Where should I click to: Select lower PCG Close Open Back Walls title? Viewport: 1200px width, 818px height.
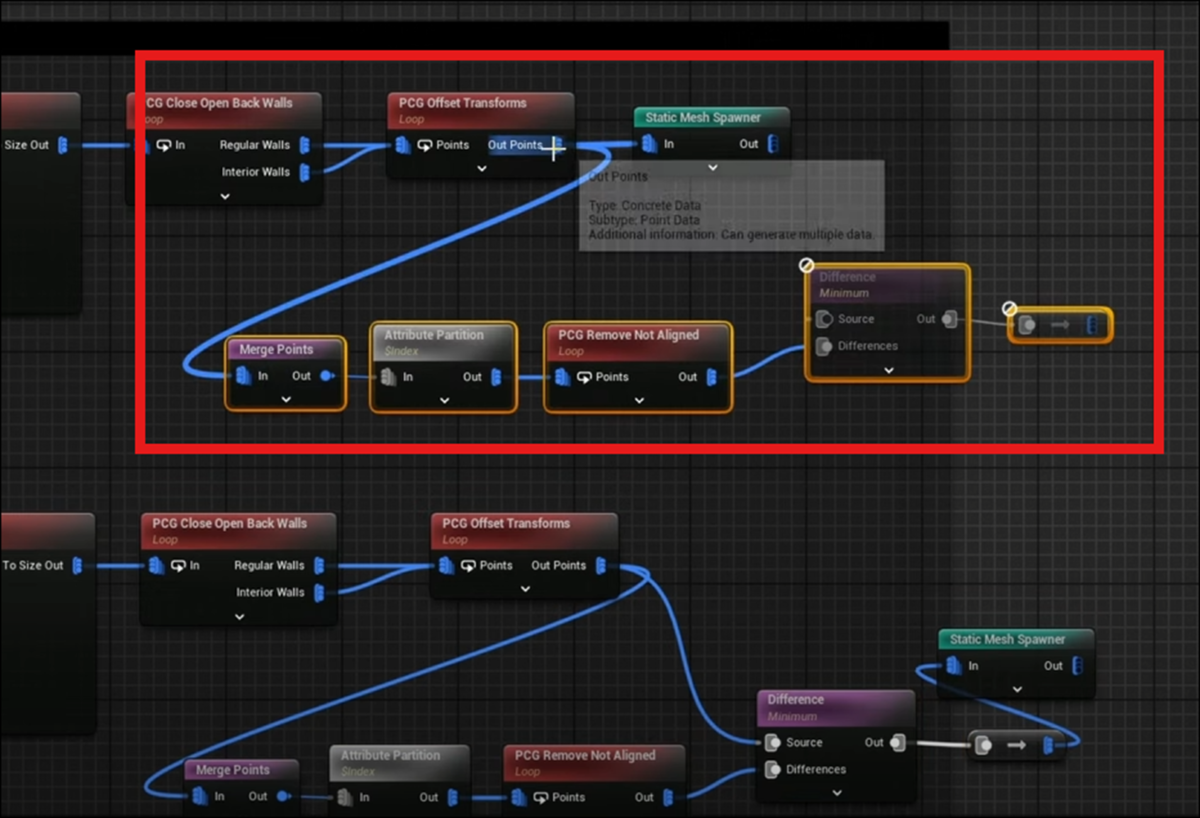pyautogui.click(x=229, y=523)
